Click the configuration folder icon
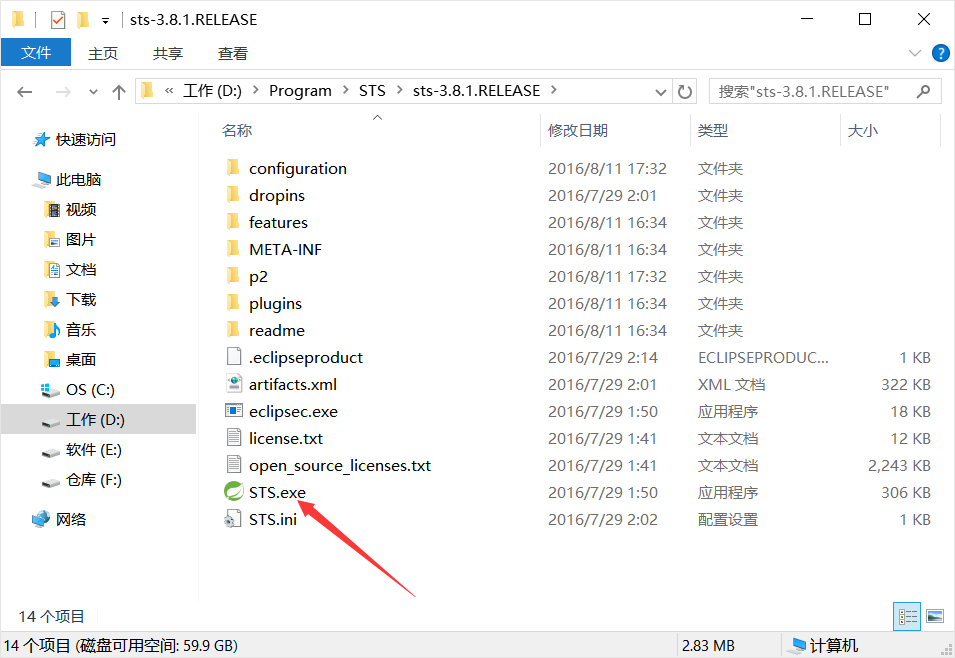This screenshot has height=658, width=955. coord(233,168)
